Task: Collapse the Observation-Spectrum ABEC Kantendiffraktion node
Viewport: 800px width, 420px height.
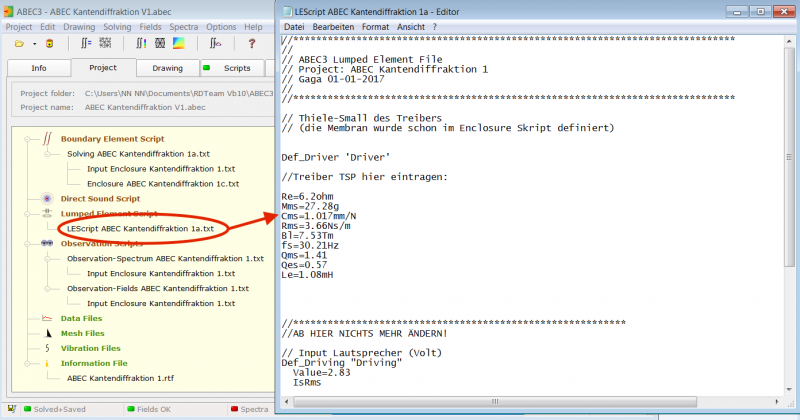Action: point(46,258)
